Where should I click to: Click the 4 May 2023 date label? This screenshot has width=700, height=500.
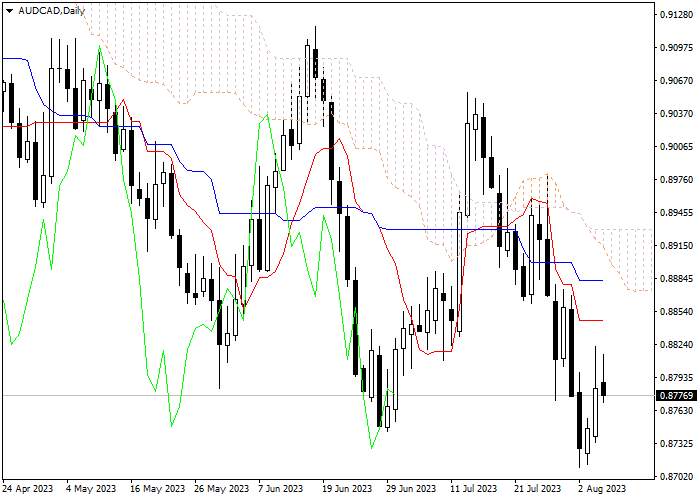(x=91, y=489)
